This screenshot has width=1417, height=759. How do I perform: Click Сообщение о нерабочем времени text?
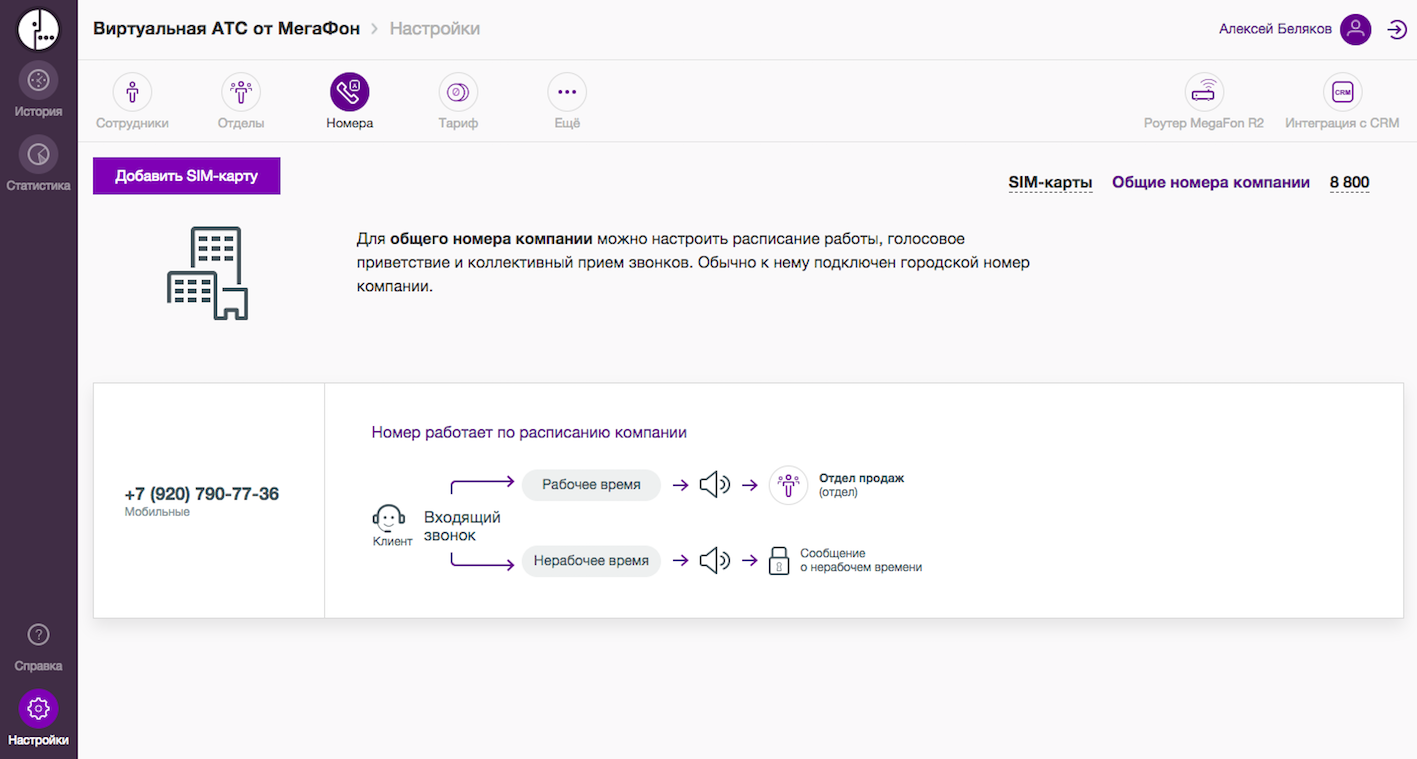tap(861, 560)
